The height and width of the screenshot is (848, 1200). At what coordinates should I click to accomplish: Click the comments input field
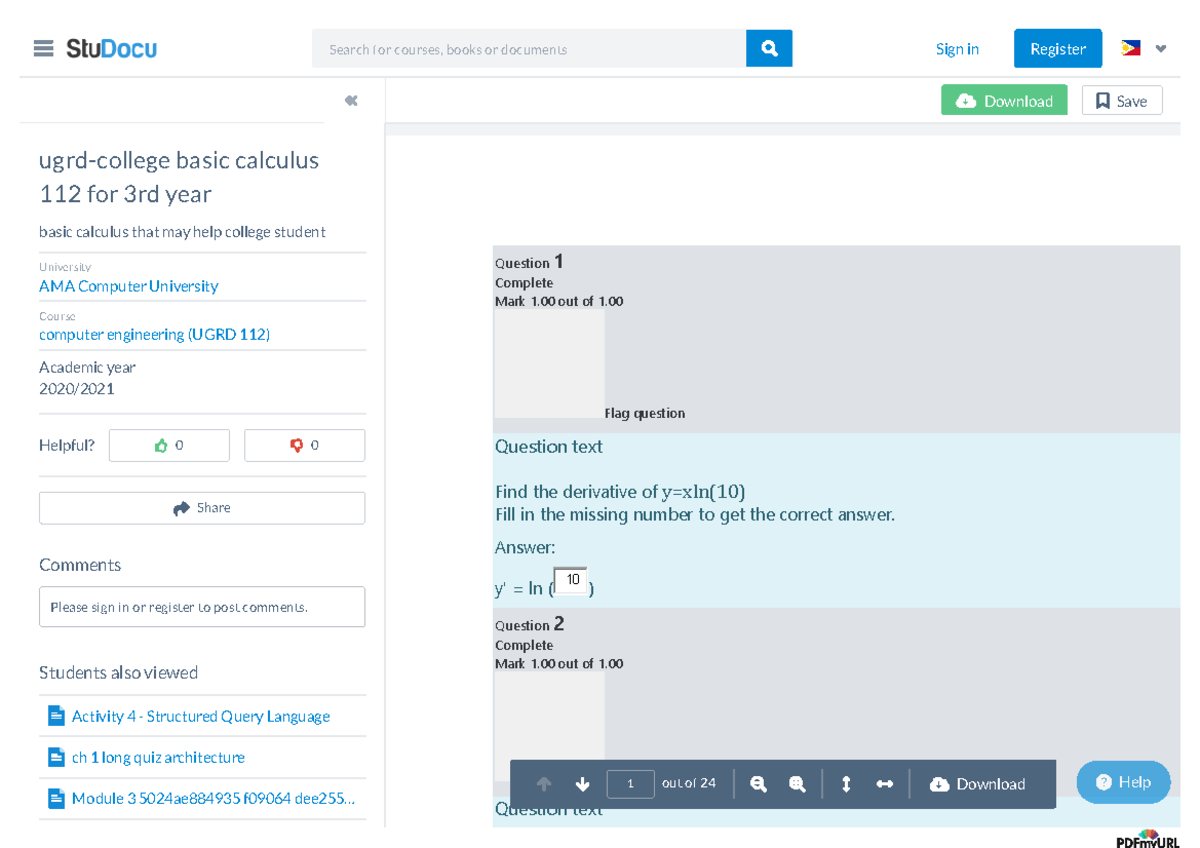pos(202,607)
